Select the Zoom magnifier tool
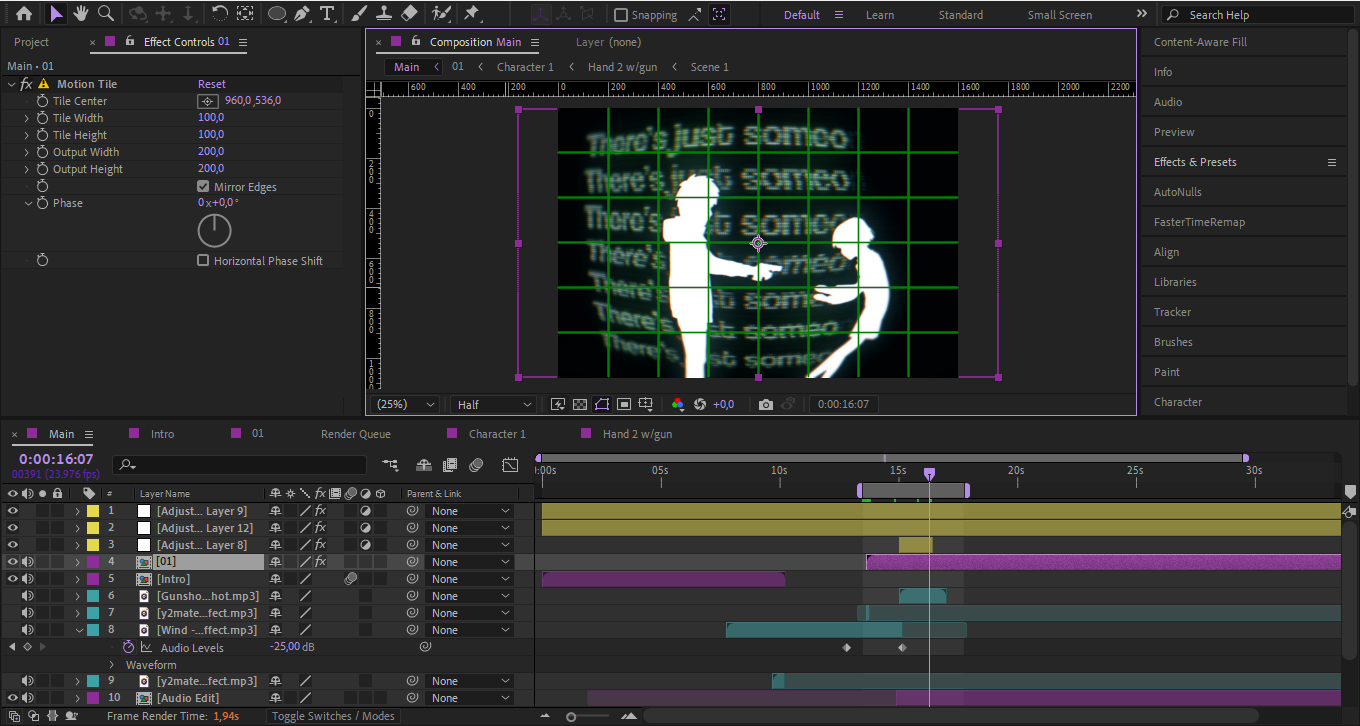 pos(105,14)
